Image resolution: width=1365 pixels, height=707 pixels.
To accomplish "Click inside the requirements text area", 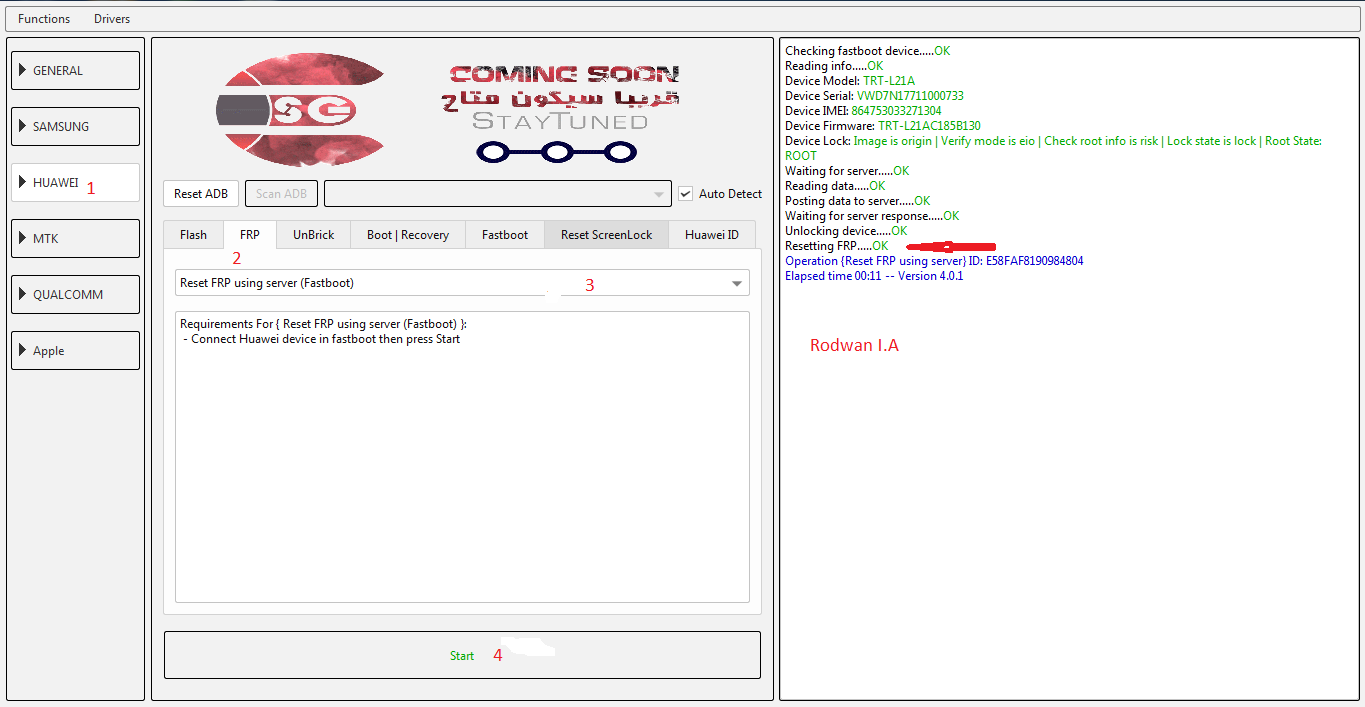I will click(x=462, y=457).
